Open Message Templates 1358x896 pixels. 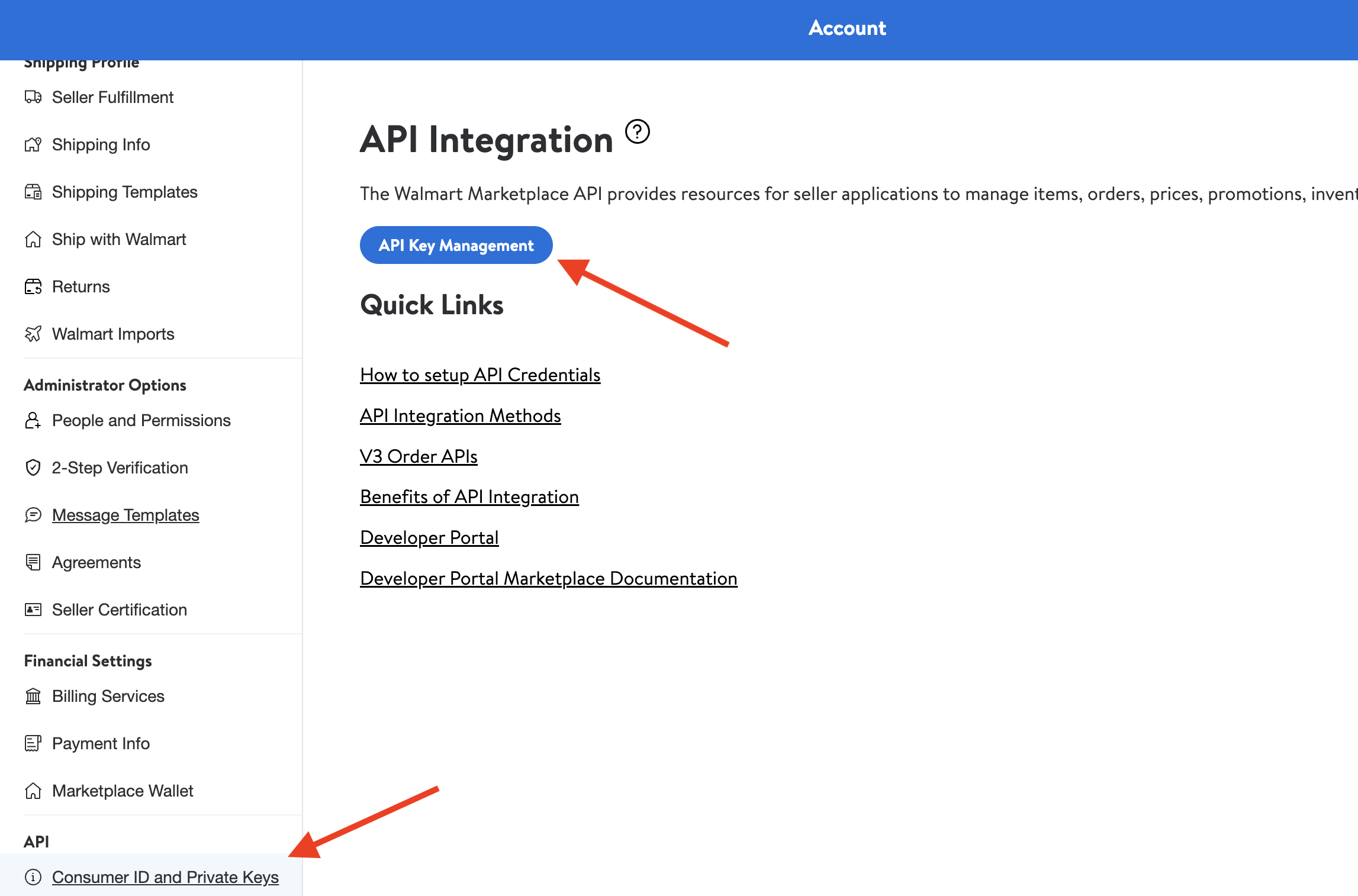tap(125, 515)
